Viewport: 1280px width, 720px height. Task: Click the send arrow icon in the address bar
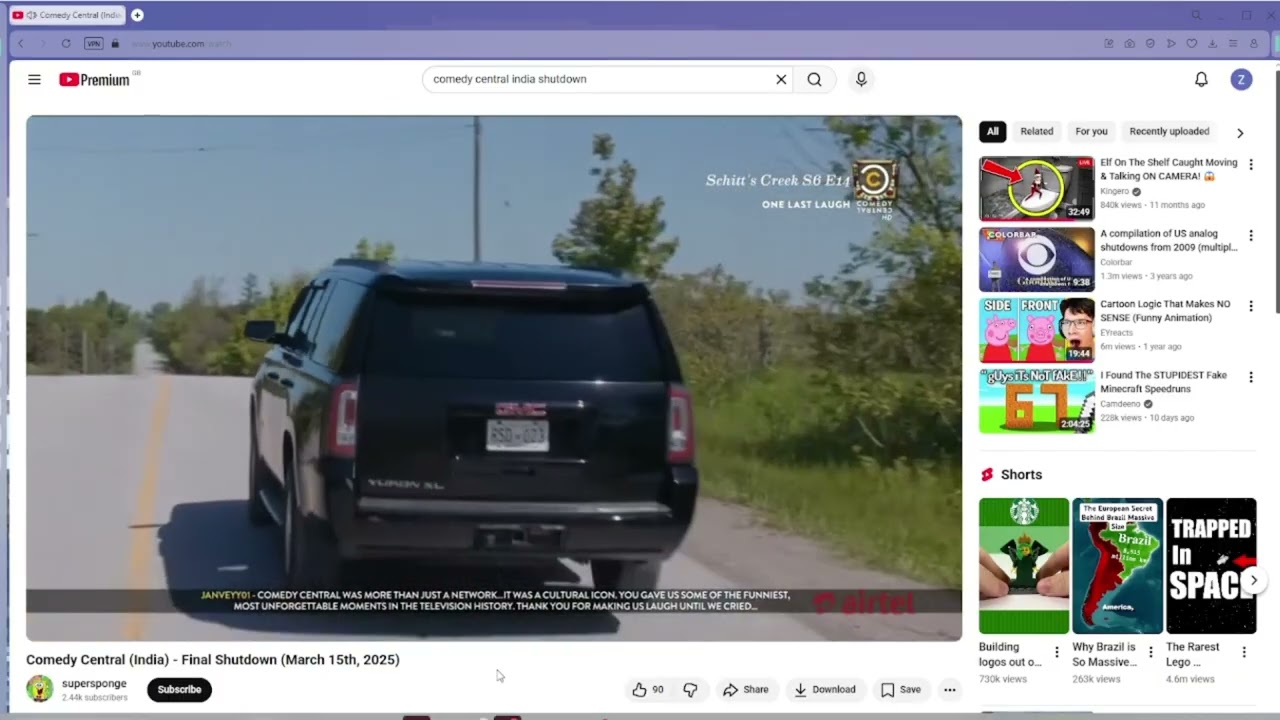[x=1171, y=43]
